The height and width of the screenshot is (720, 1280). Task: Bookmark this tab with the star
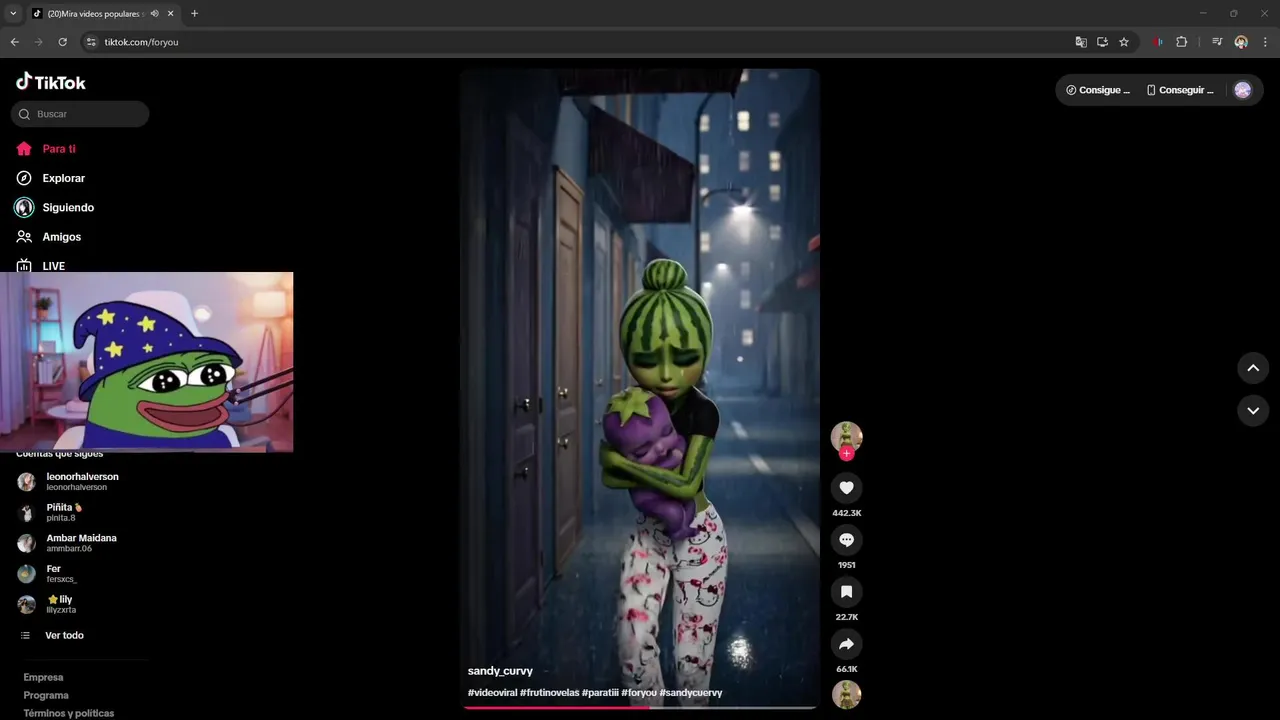pyautogui.click(x=1124, y=42)
